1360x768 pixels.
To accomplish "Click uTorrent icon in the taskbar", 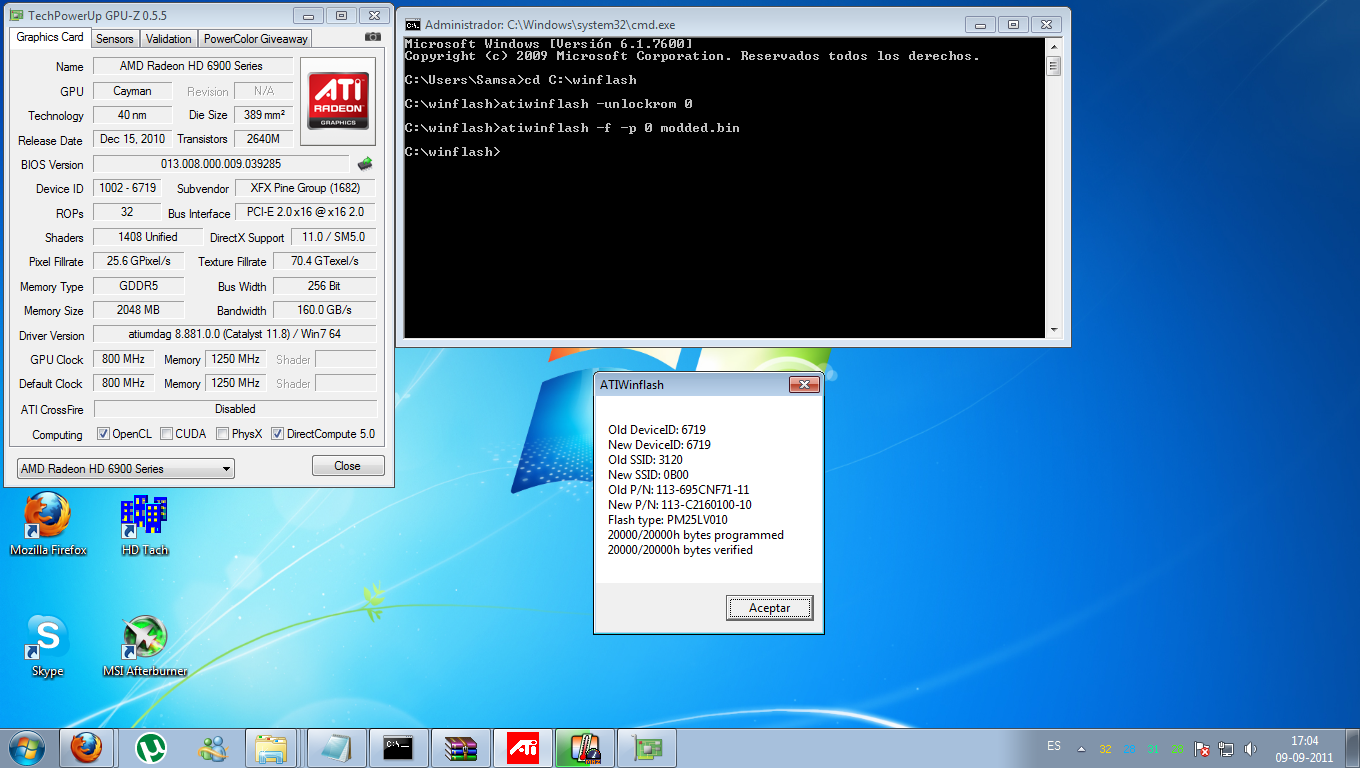I will [x=150, y=747].
